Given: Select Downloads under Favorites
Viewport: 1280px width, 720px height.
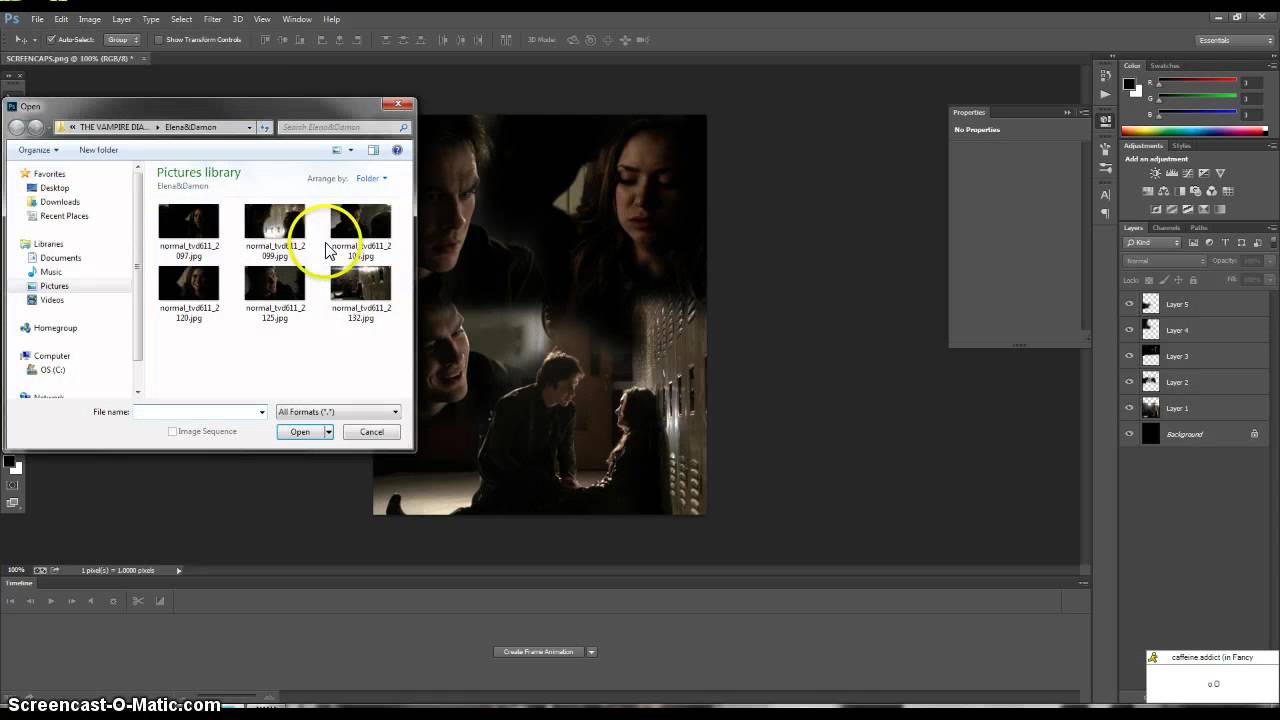Looking at the screenshot, I should coord(60,202).
